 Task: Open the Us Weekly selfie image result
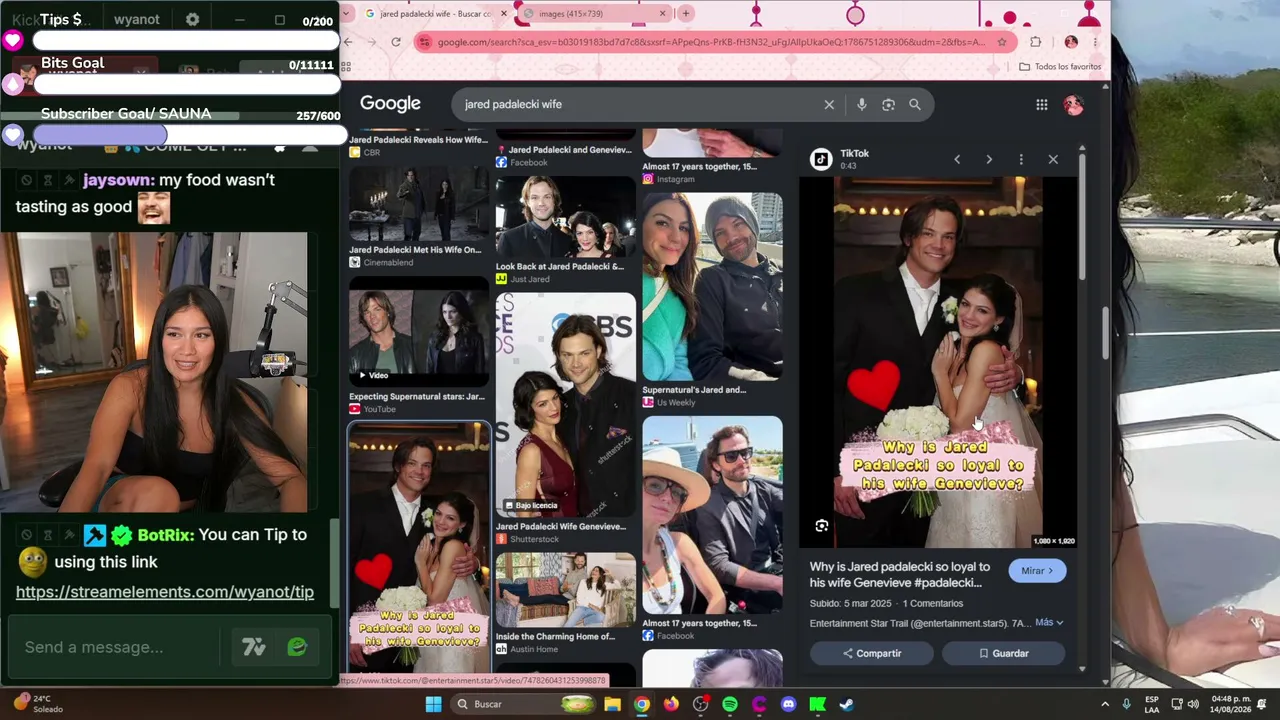[712, 287]
